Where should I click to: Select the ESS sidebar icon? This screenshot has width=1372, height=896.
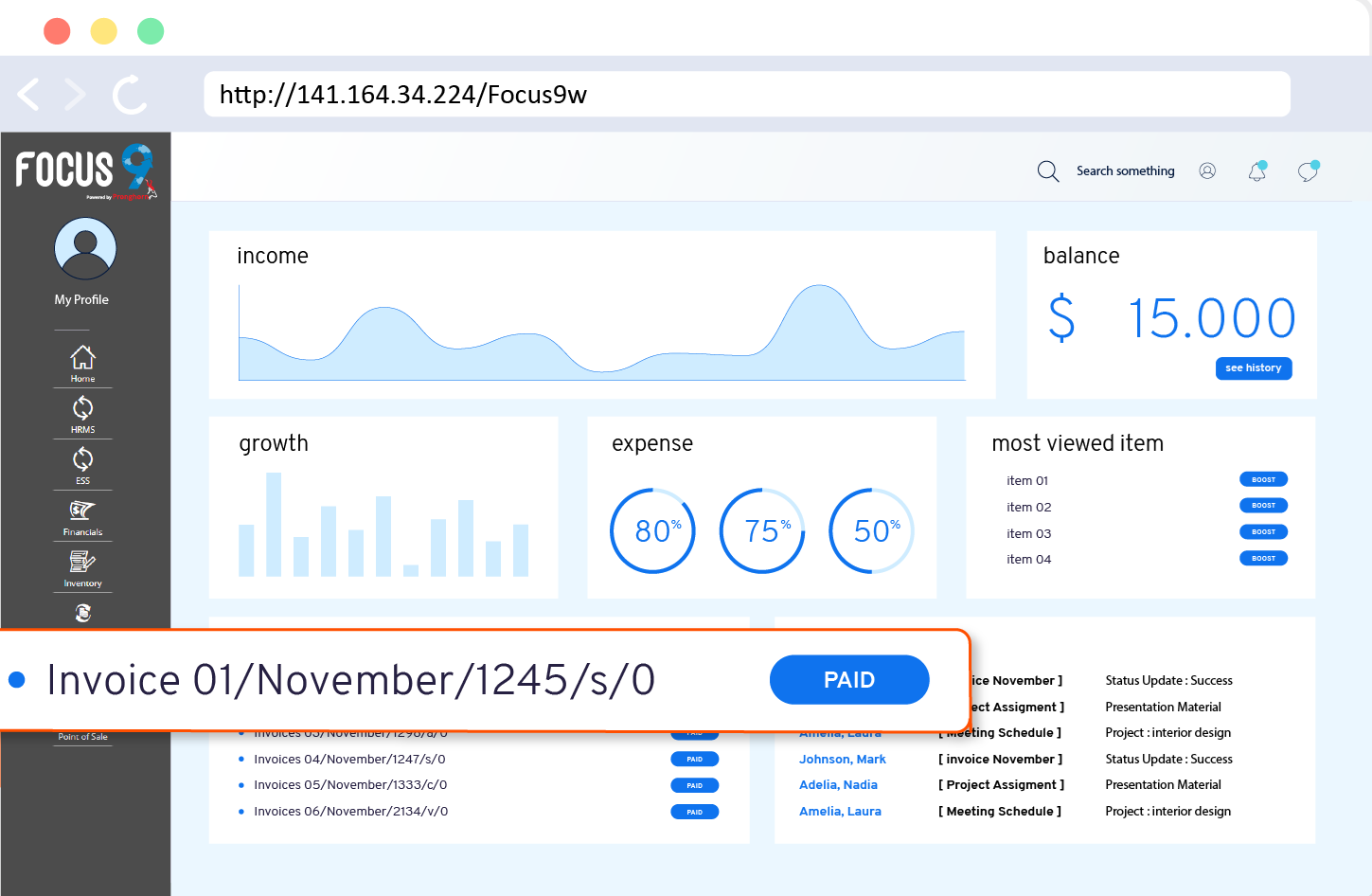click(82, 460)
